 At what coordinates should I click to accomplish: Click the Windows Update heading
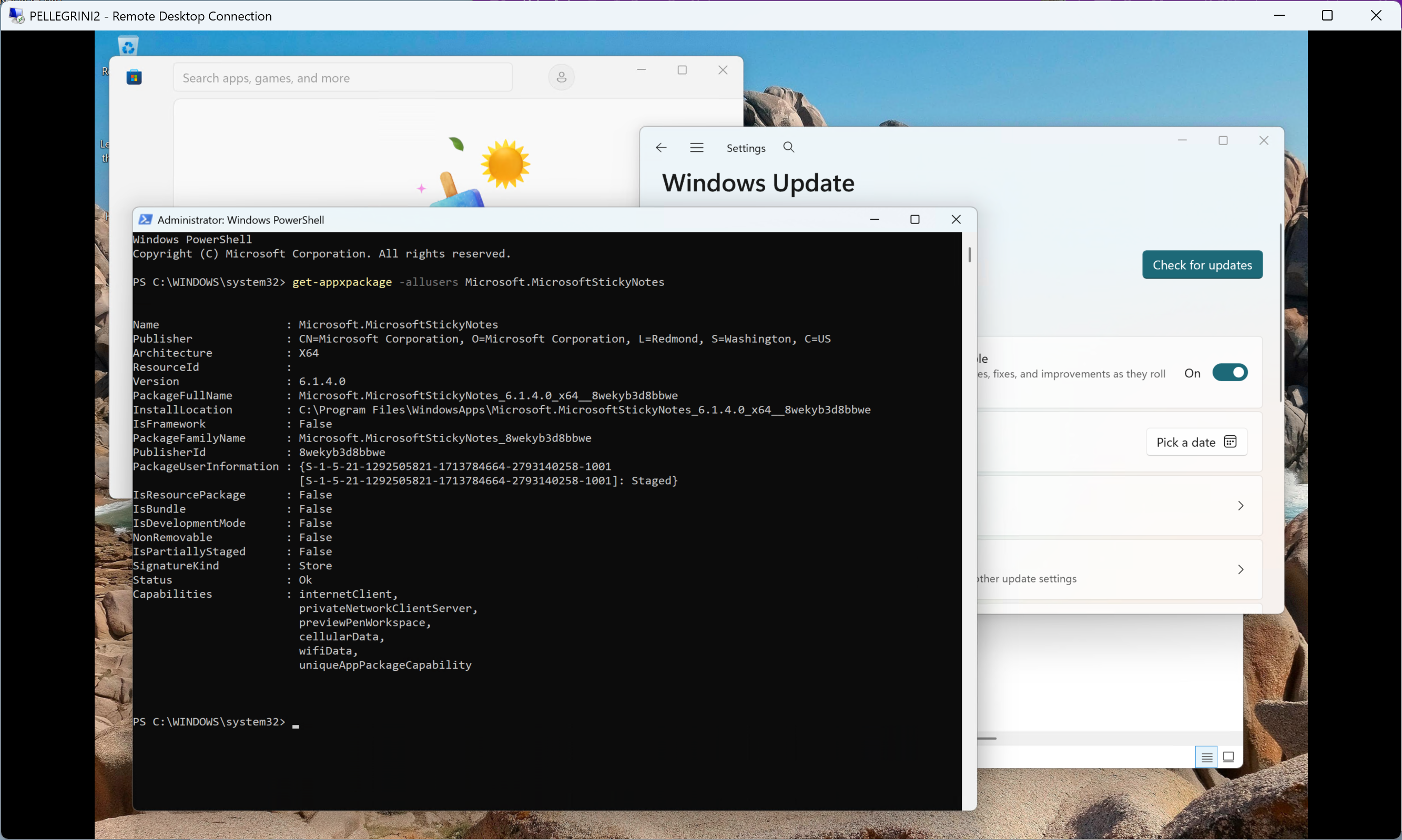[x=758, y=183]
